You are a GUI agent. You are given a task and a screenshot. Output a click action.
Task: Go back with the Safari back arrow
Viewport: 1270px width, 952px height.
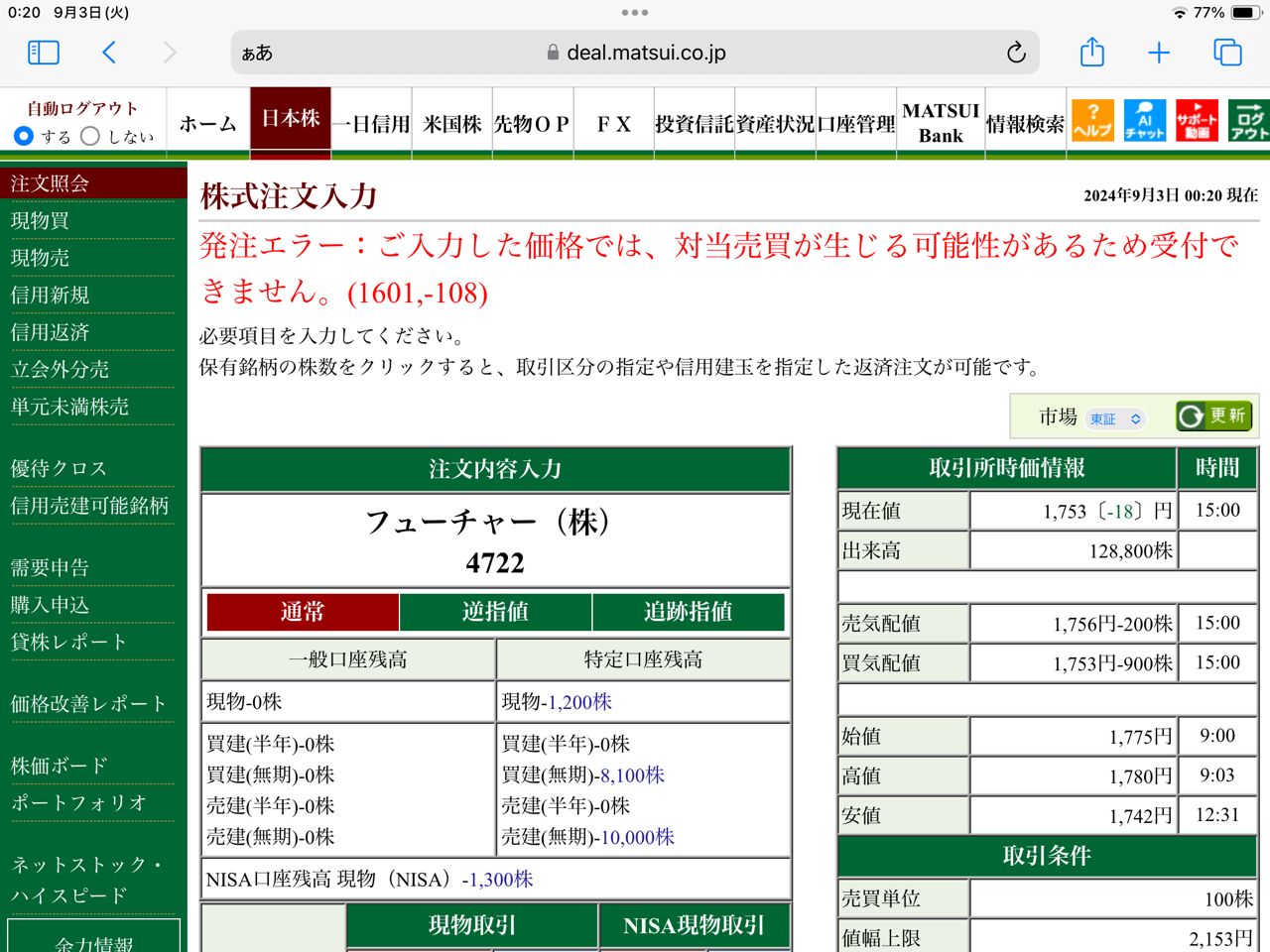109,53
